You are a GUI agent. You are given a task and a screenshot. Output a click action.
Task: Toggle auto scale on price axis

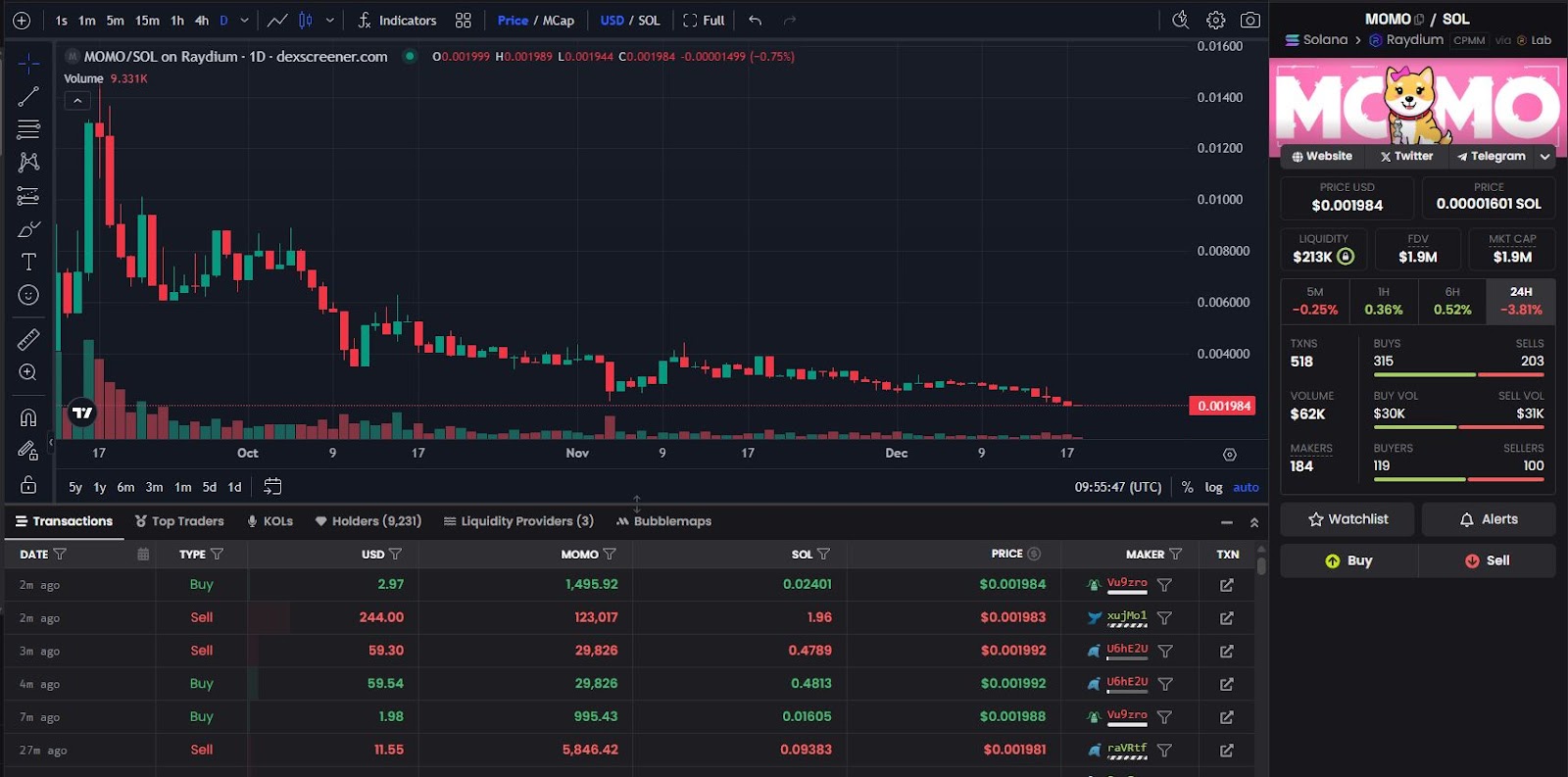(1246, 487)
